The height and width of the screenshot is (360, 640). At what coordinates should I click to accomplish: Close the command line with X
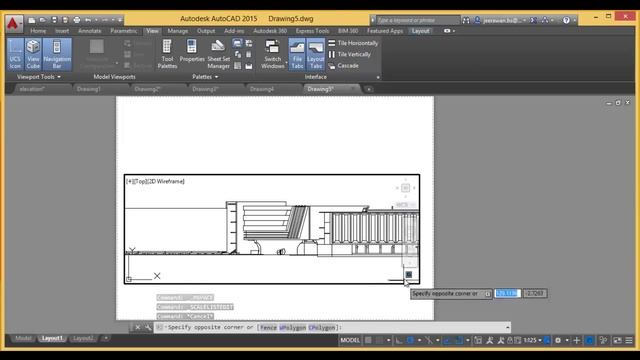coord(138,327)
